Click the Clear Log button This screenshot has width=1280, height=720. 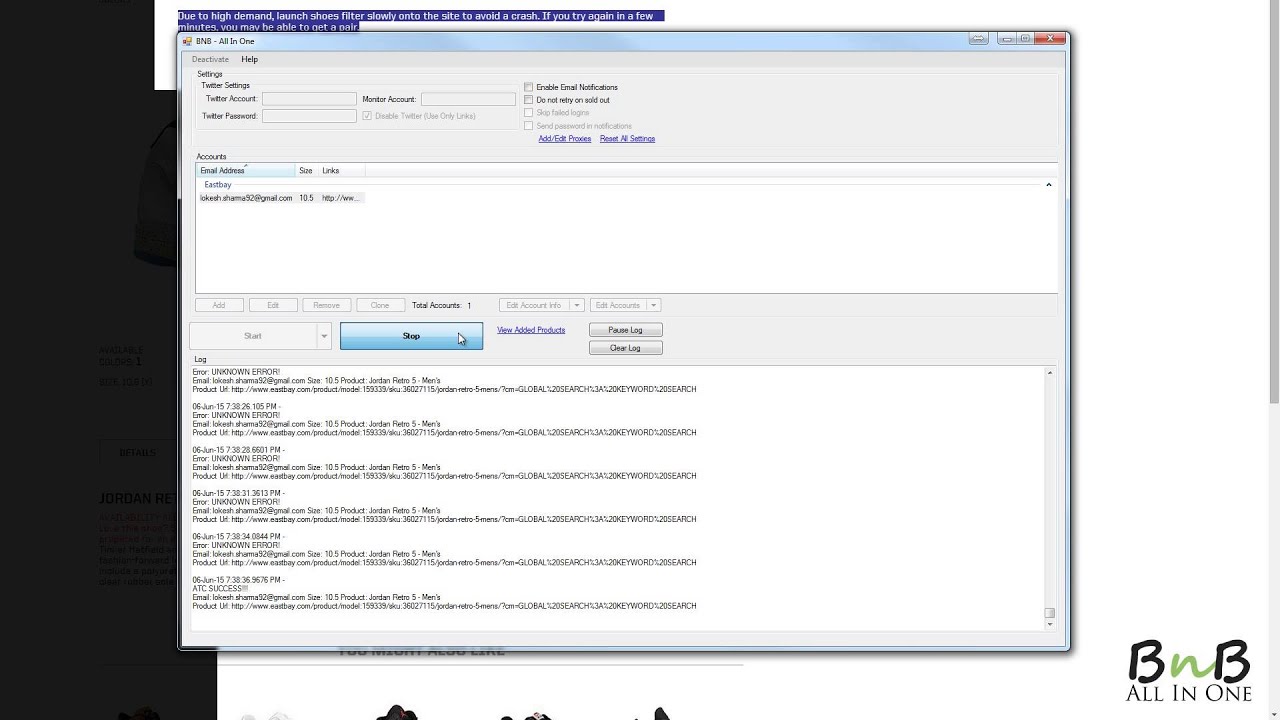point(626,348)
